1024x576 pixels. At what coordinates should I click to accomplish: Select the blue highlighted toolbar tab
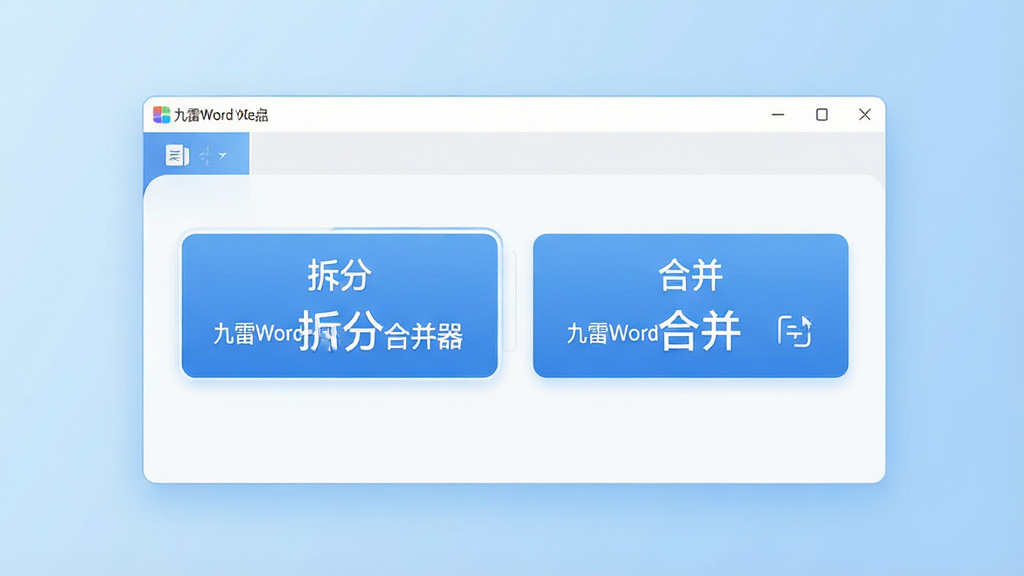click(x=196, y=154)
